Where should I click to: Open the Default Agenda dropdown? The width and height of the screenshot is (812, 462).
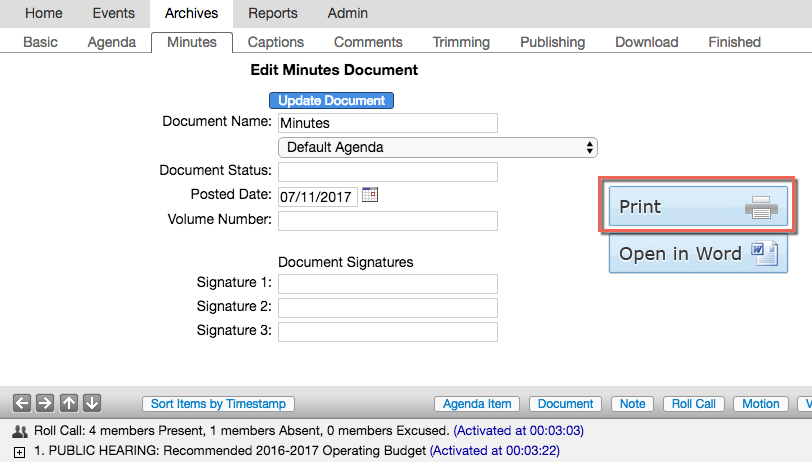[437, 147]
